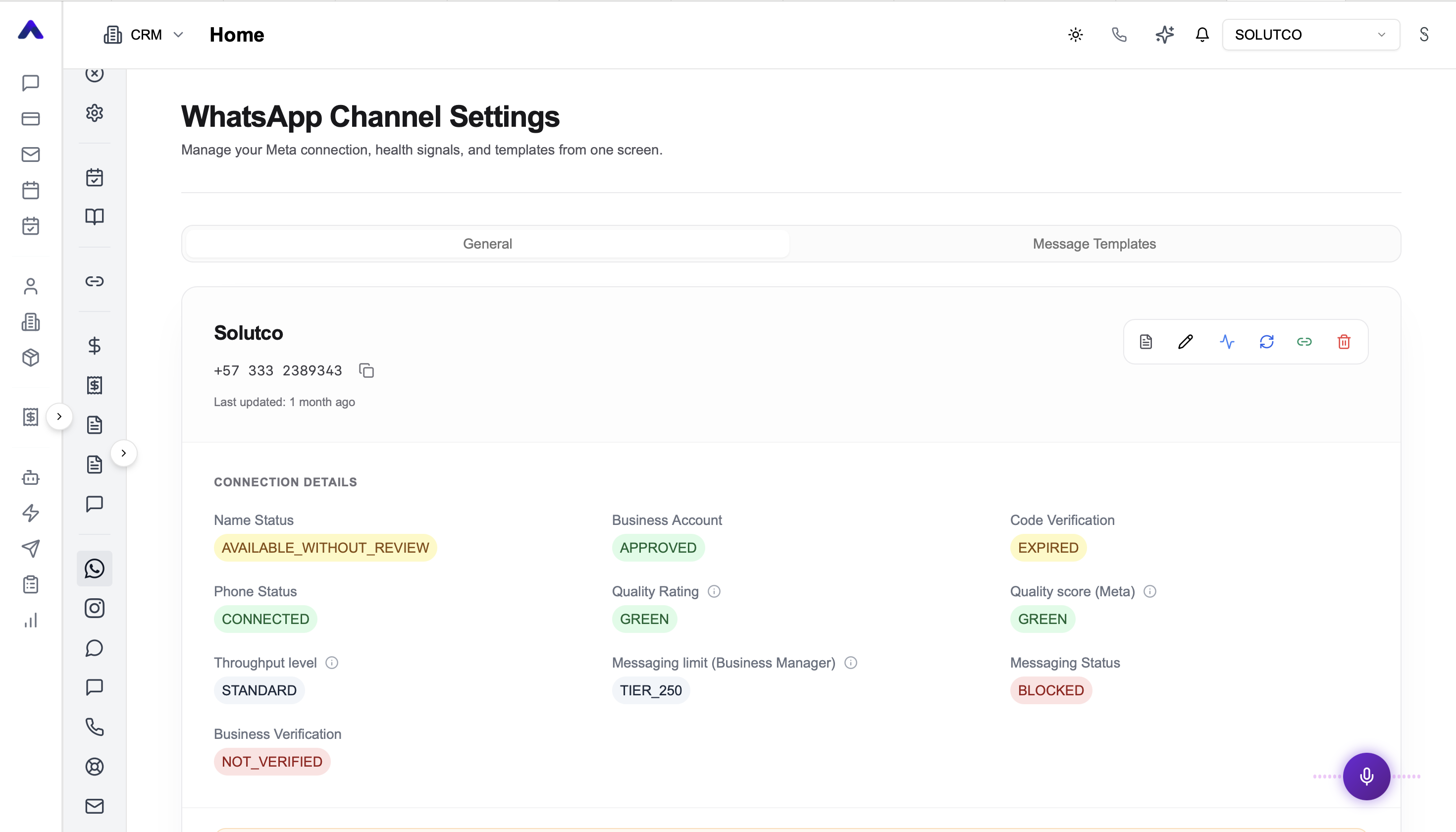1456x832 pixels.
Task: Click the info icon beside Quality Rating
Action: click(714, 591)
